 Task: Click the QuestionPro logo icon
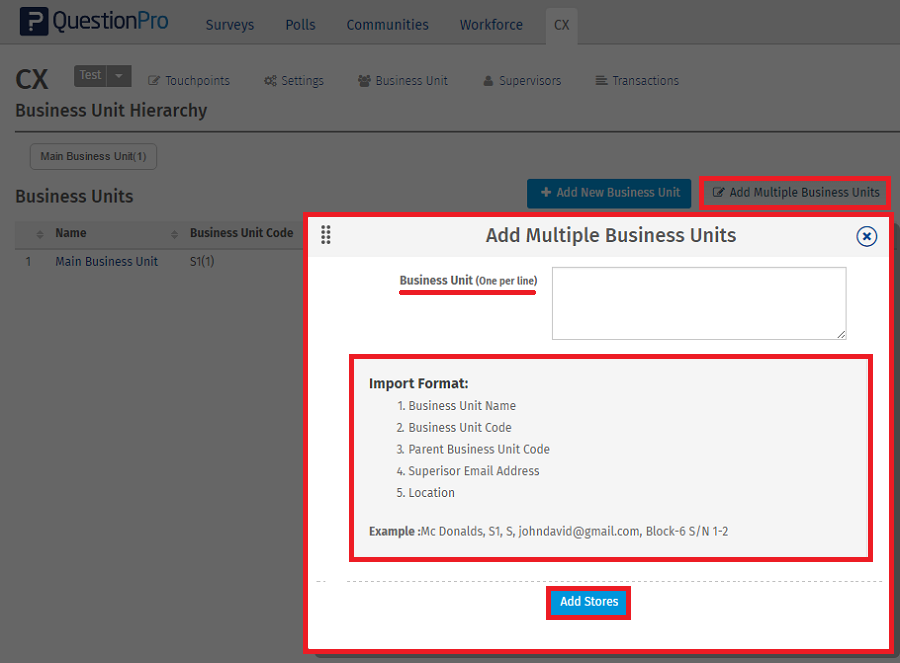34,22
